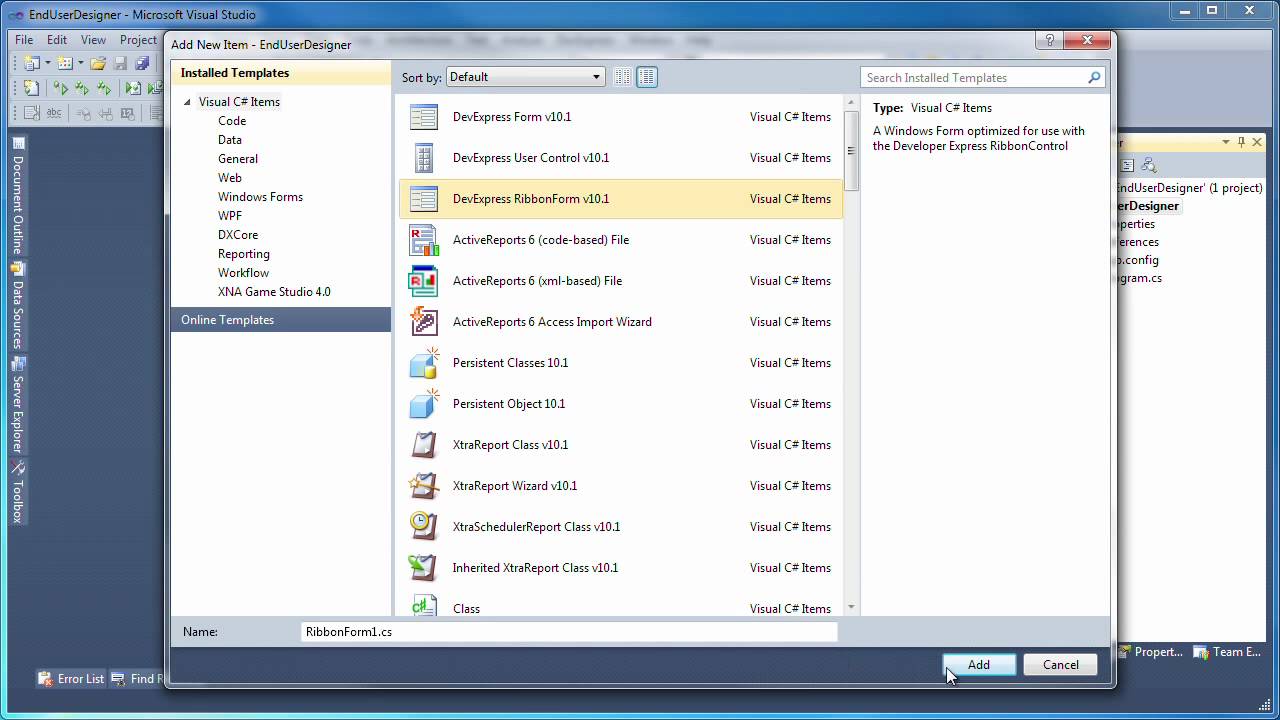Click template list scroll down arrow
This screenshot has width=1280, height=720.
851,607
